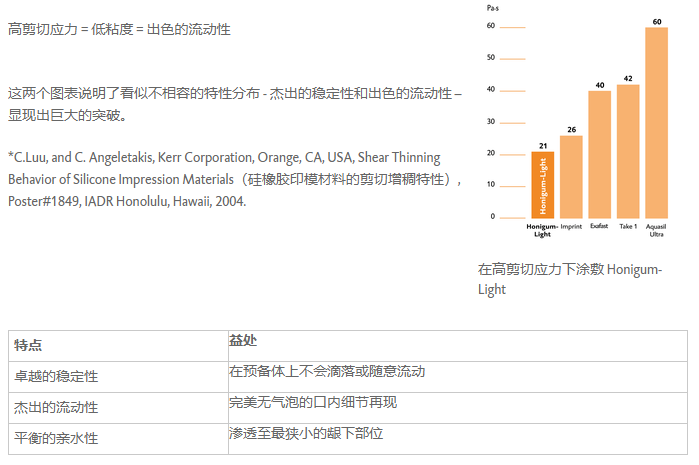Click the orange Honigum-Light bar in the chart
This screenshot has height=465, width=699.
coord(543,185)
